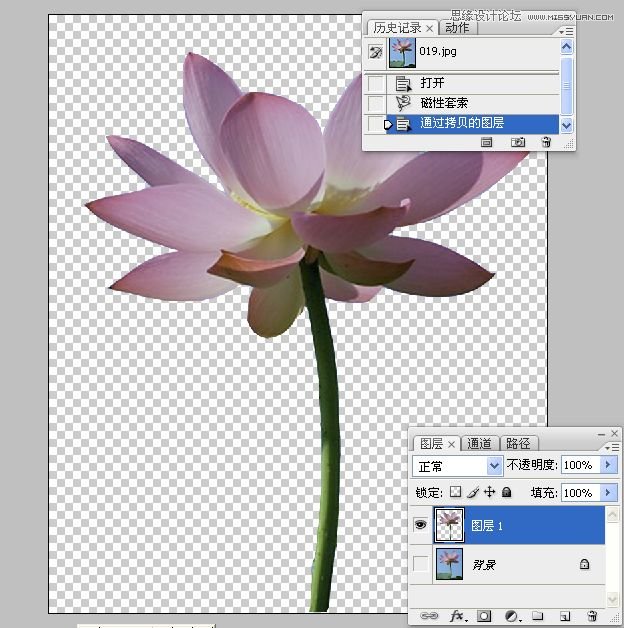Screen dimensions: 624x628
Task: Open the 不透明度 slider arrow
Action: (x=608, y=465)
